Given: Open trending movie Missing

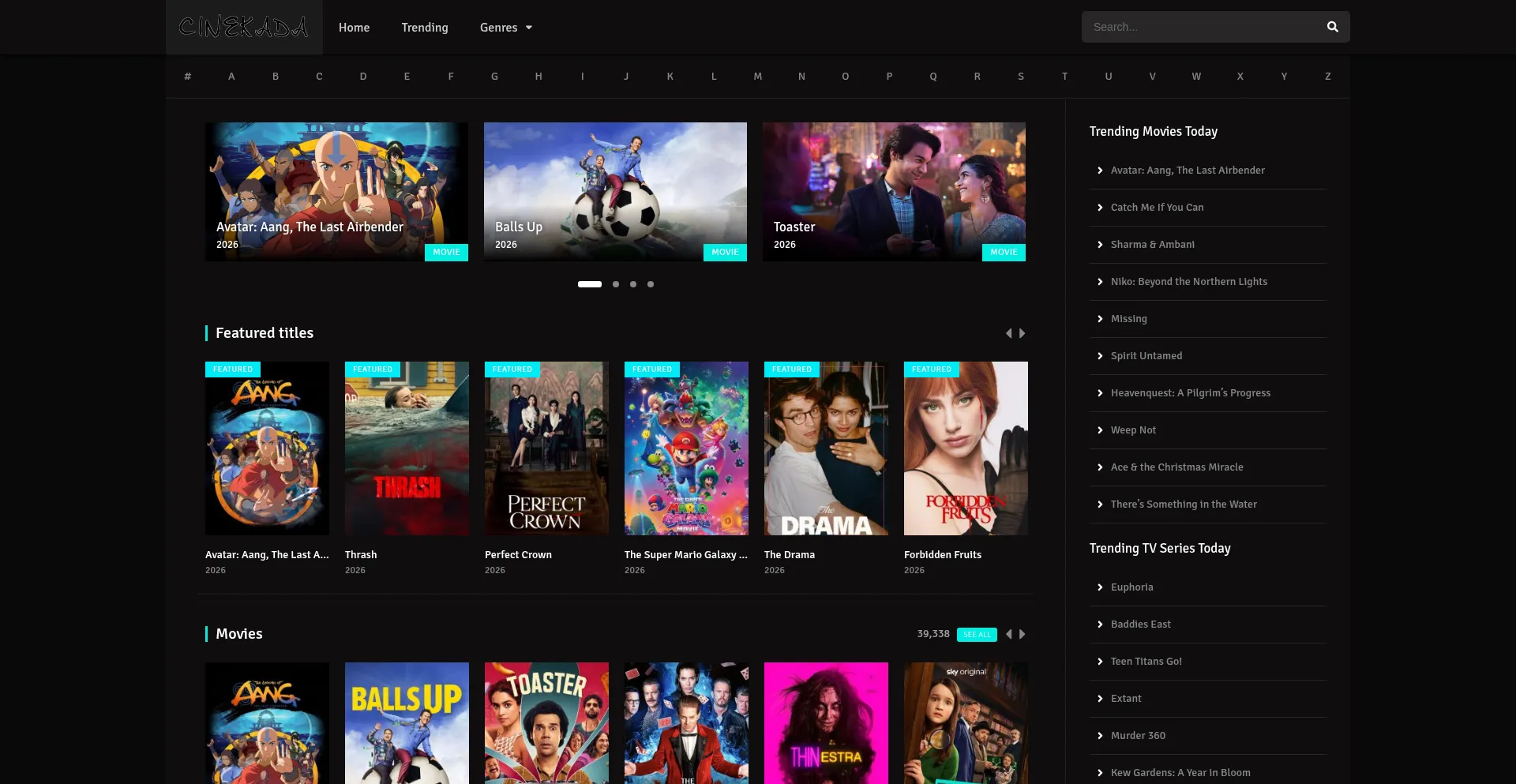Looking at the screenshot, I should (x=1128, y=319).
